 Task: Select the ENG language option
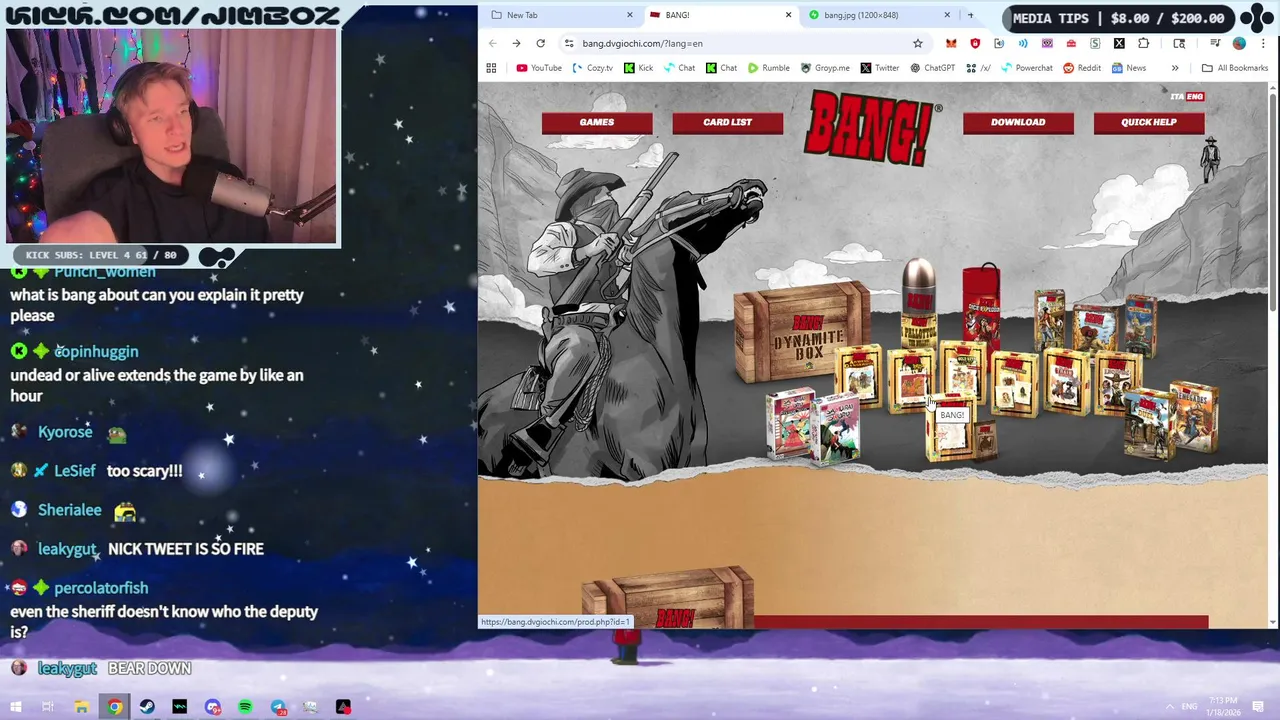click(x=1195, y=97)
